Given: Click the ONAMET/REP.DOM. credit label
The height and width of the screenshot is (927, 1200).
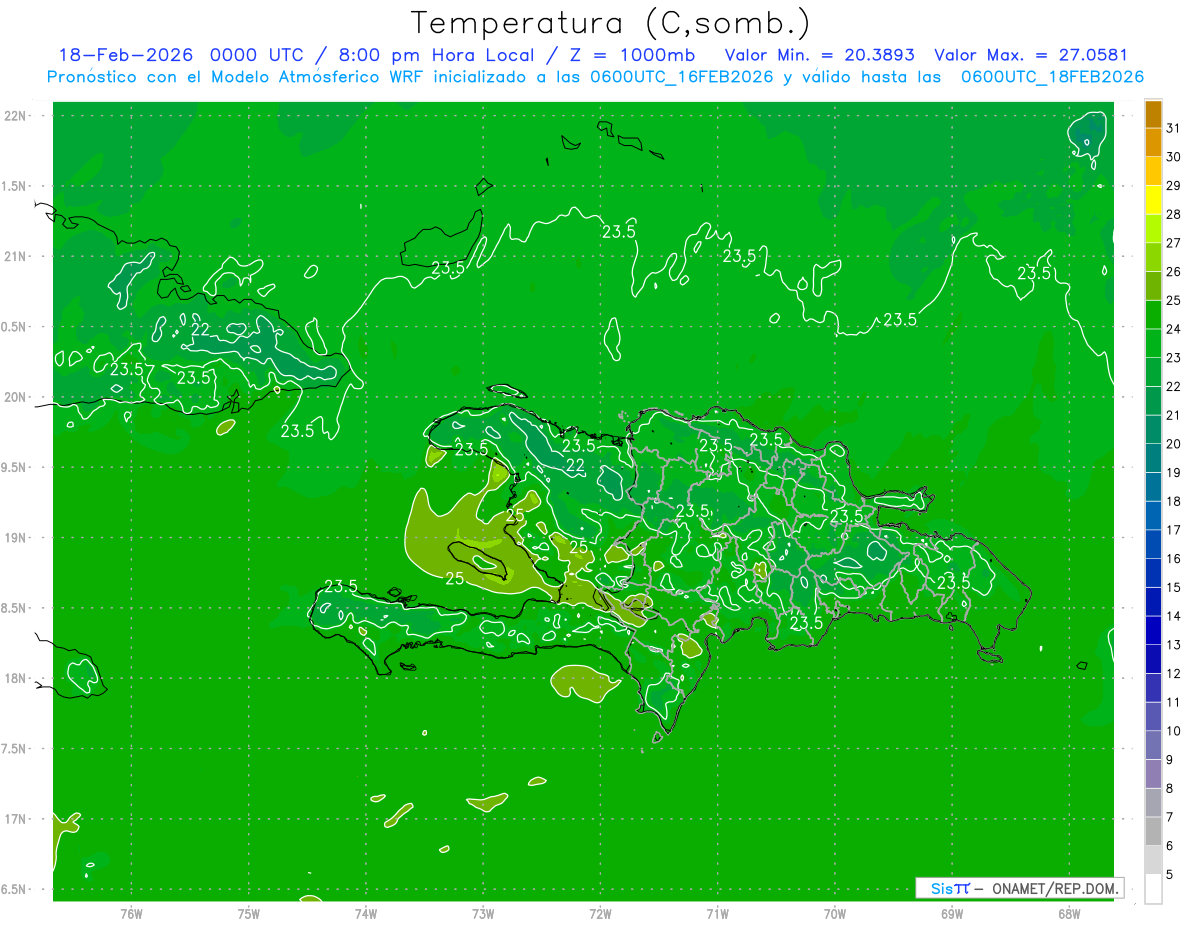Looking at the screenshot, I should pyautogui.click(x=1056, y=888).
